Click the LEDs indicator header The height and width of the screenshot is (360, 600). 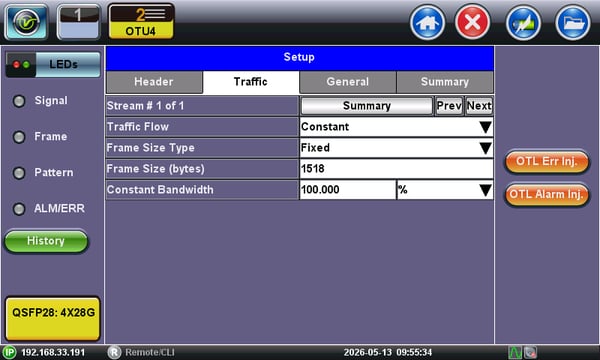53,64
